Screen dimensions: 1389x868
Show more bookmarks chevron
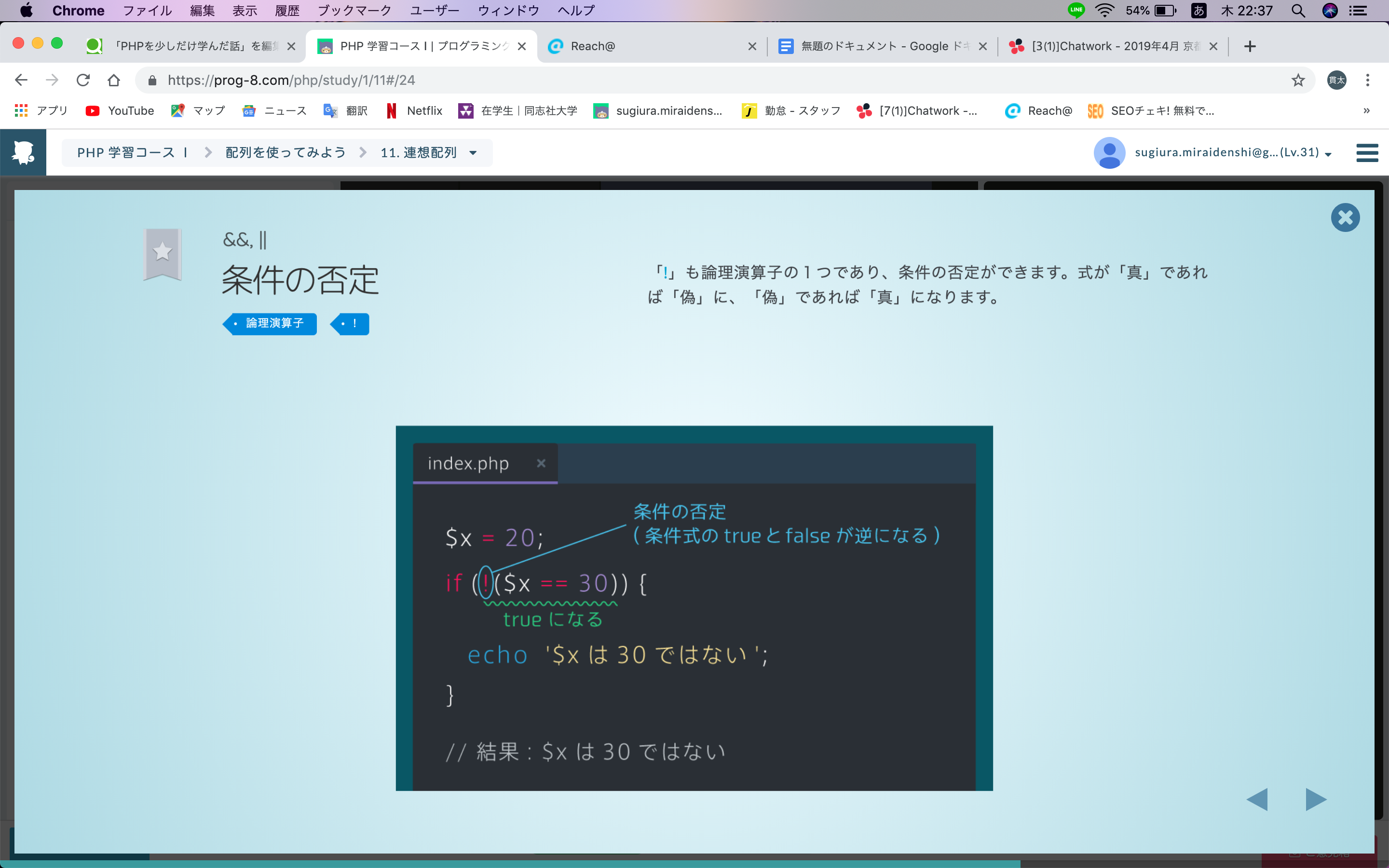click(1367, 111)
